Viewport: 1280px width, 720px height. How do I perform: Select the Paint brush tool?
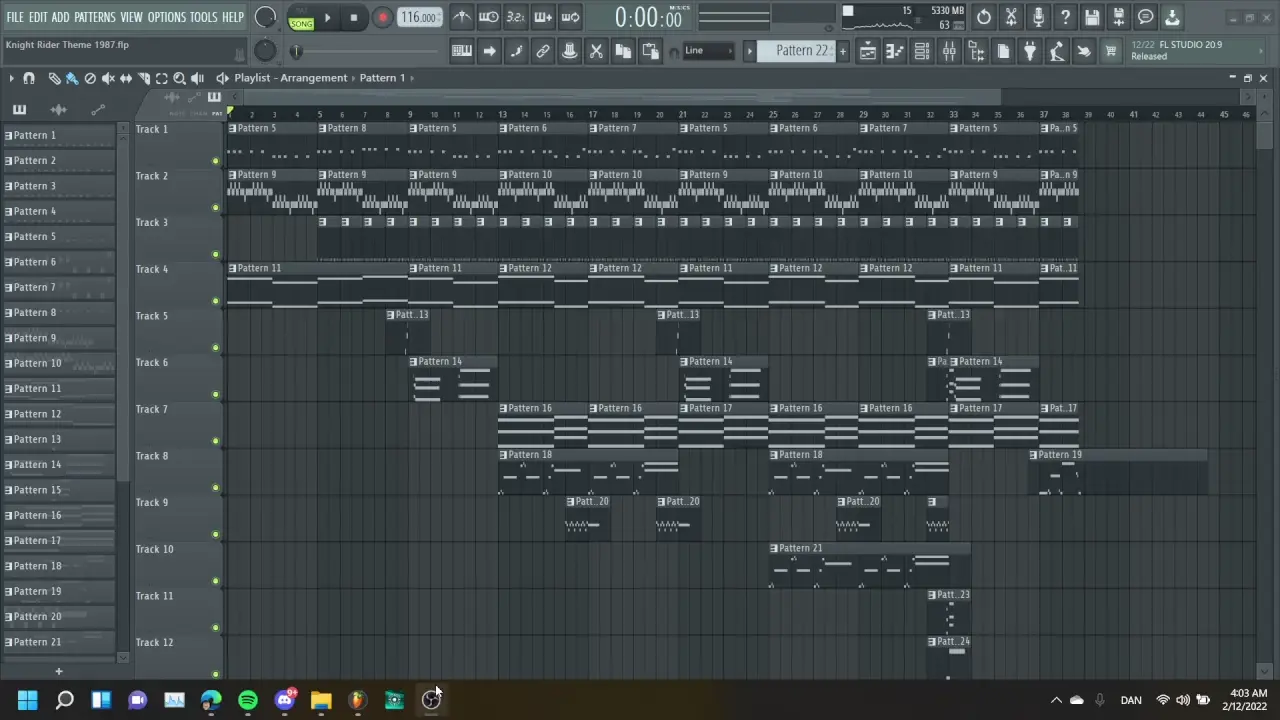coord(72,78)
